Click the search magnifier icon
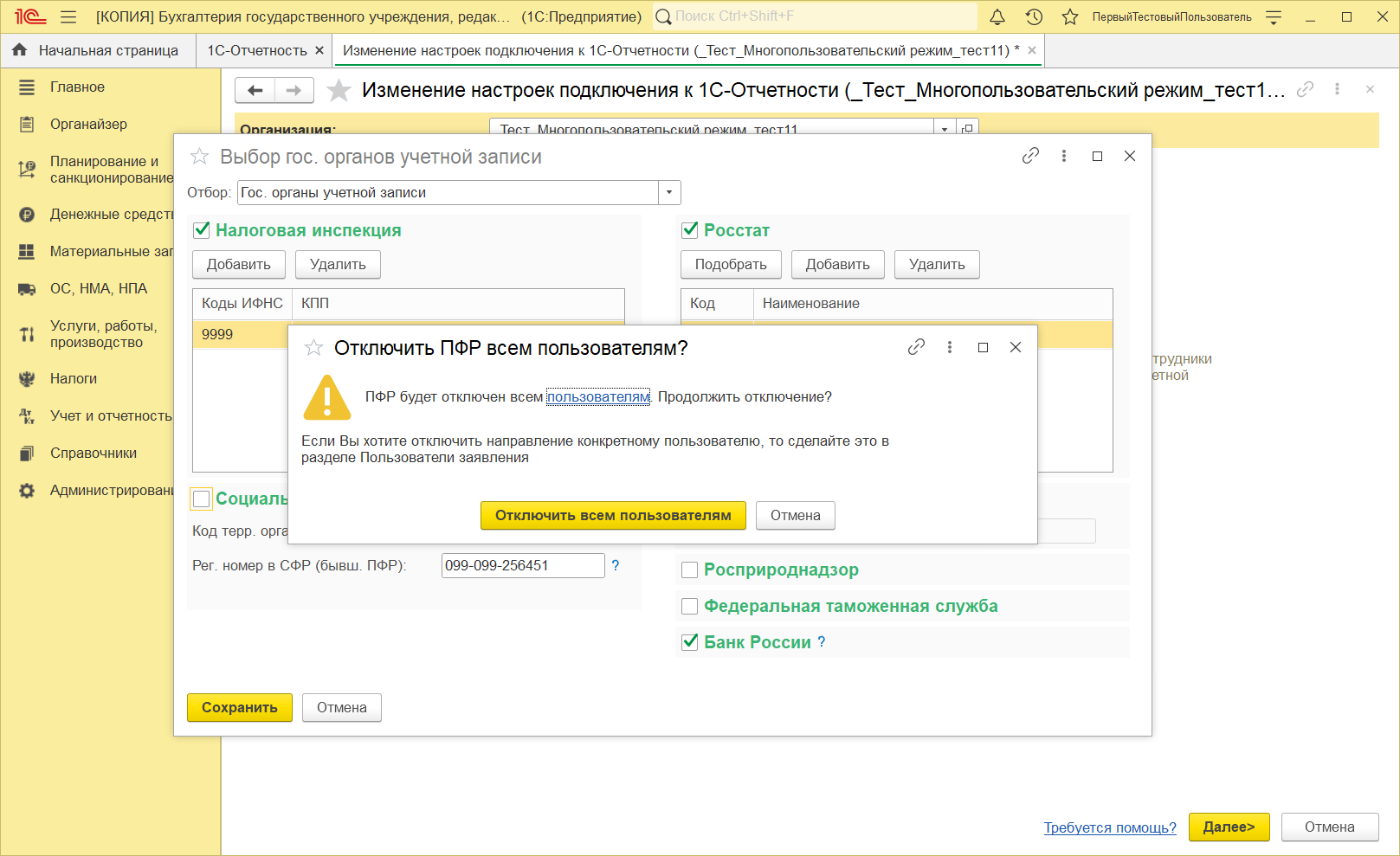 663,16
